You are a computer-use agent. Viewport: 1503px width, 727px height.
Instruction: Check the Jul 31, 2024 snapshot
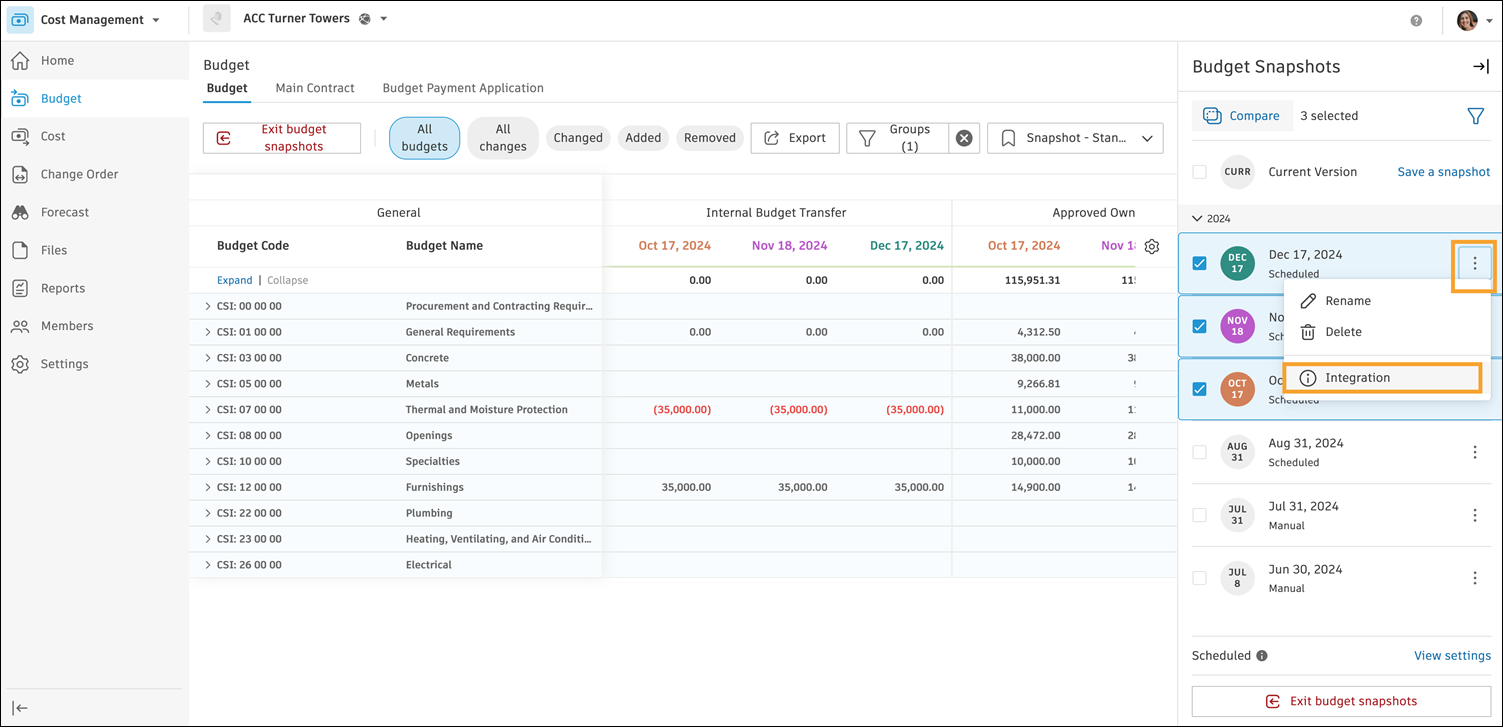click(1199, 515)
